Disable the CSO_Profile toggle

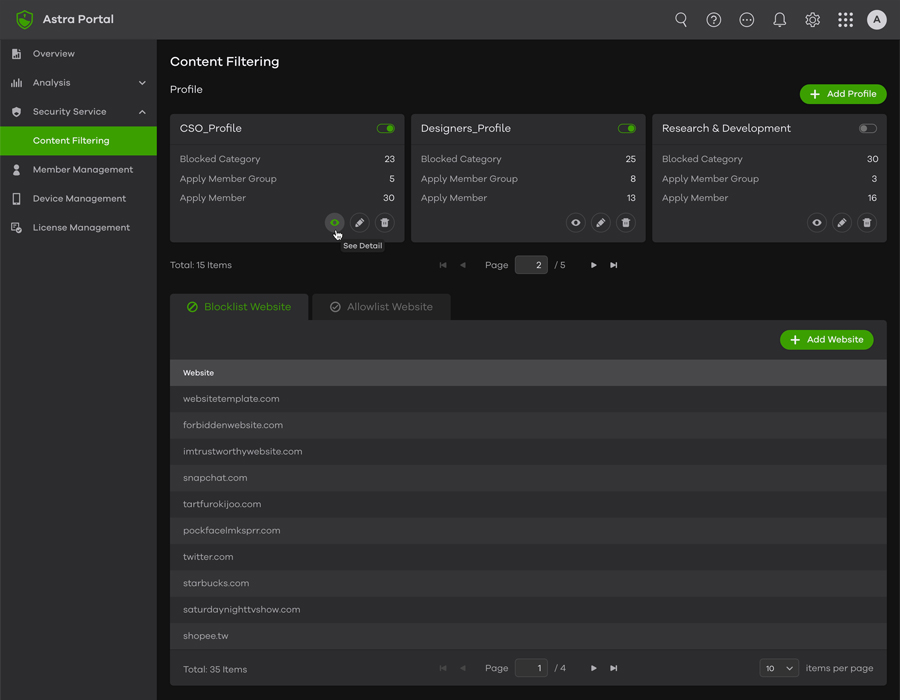(x=385, y=129)
